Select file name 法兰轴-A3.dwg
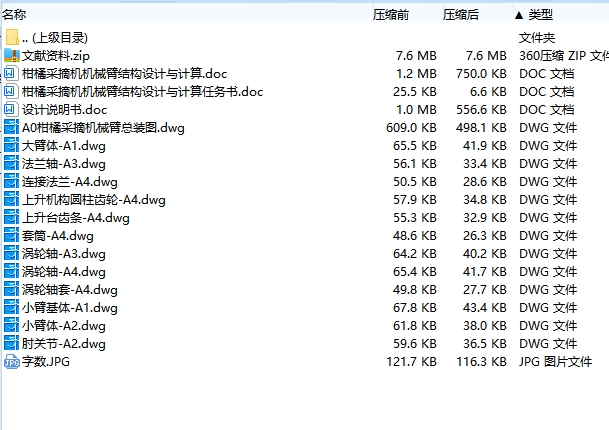Image resolution: width=609 pixels, height=430 pixels. coord(64,164)
